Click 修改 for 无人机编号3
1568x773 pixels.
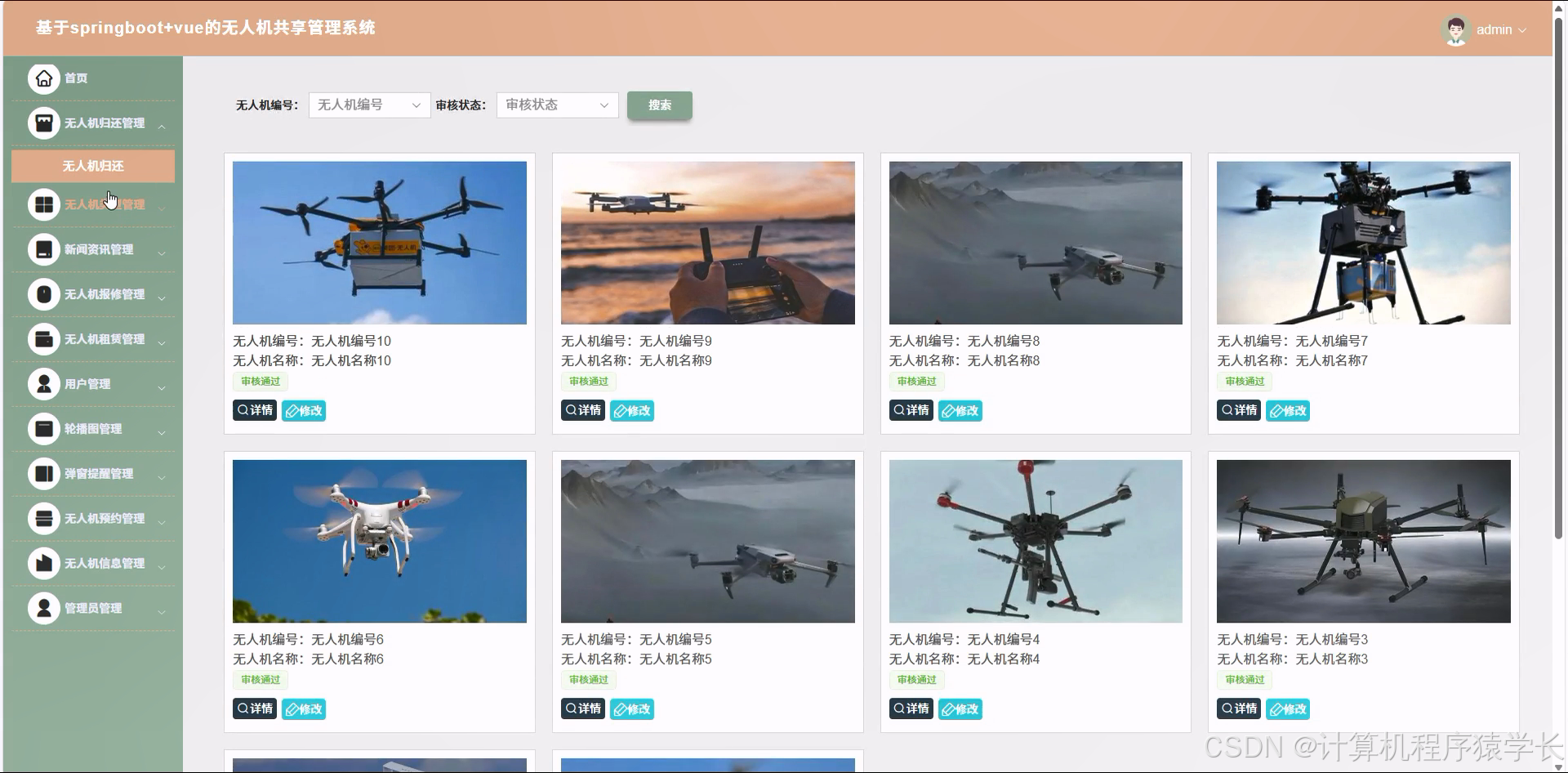tap(1288, 709)
